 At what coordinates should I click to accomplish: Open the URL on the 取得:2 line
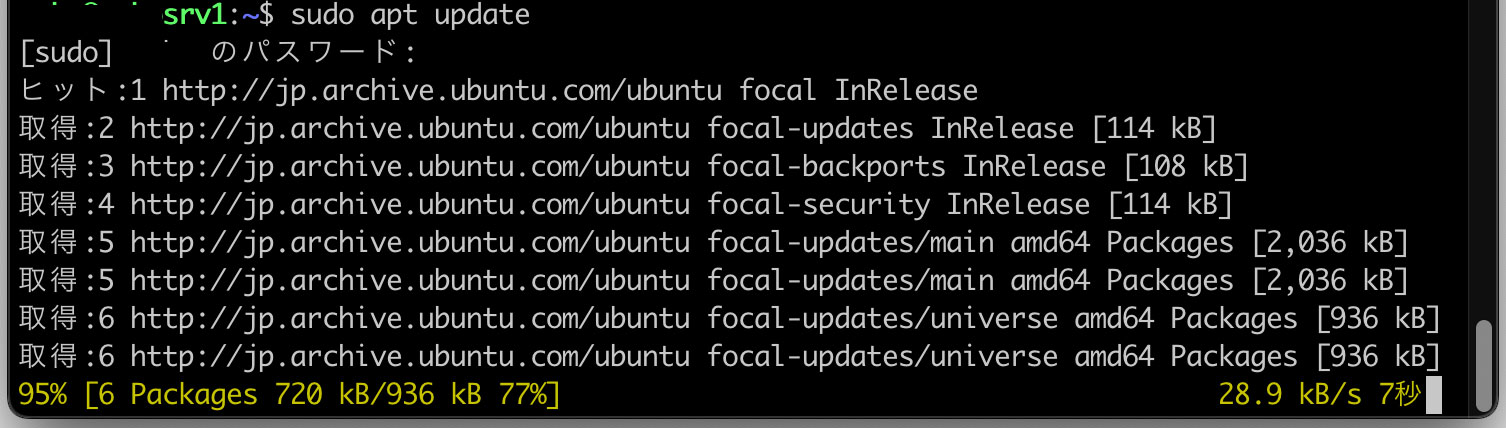click(410, 129)
